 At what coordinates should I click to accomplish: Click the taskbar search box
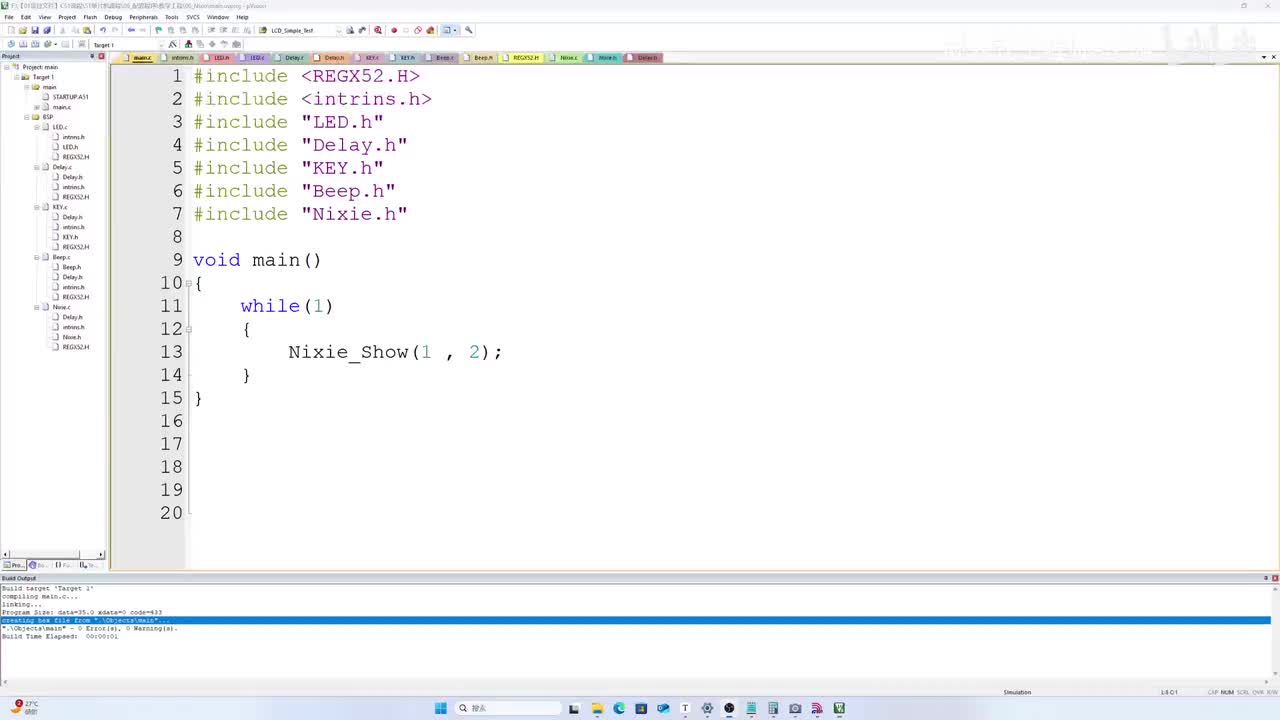[x=508, y=708]
